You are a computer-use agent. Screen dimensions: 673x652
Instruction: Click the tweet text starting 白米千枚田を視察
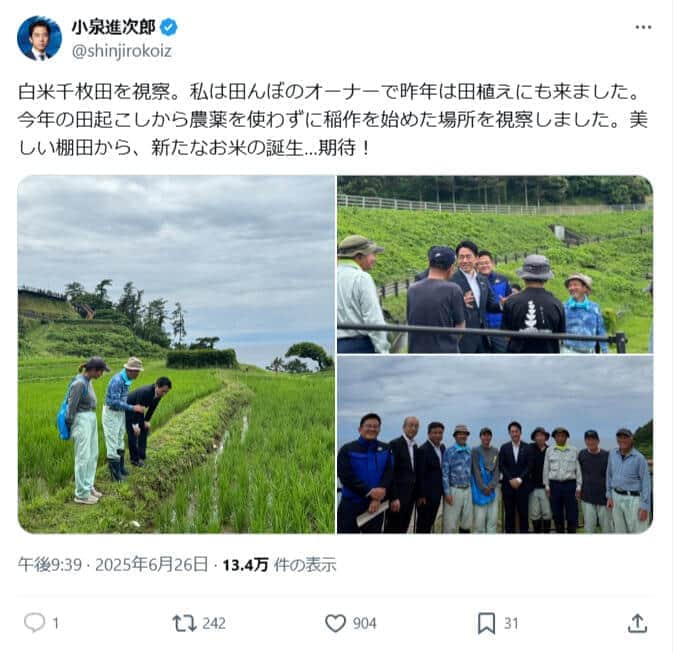pyautogui.click(x=333, y=120)
